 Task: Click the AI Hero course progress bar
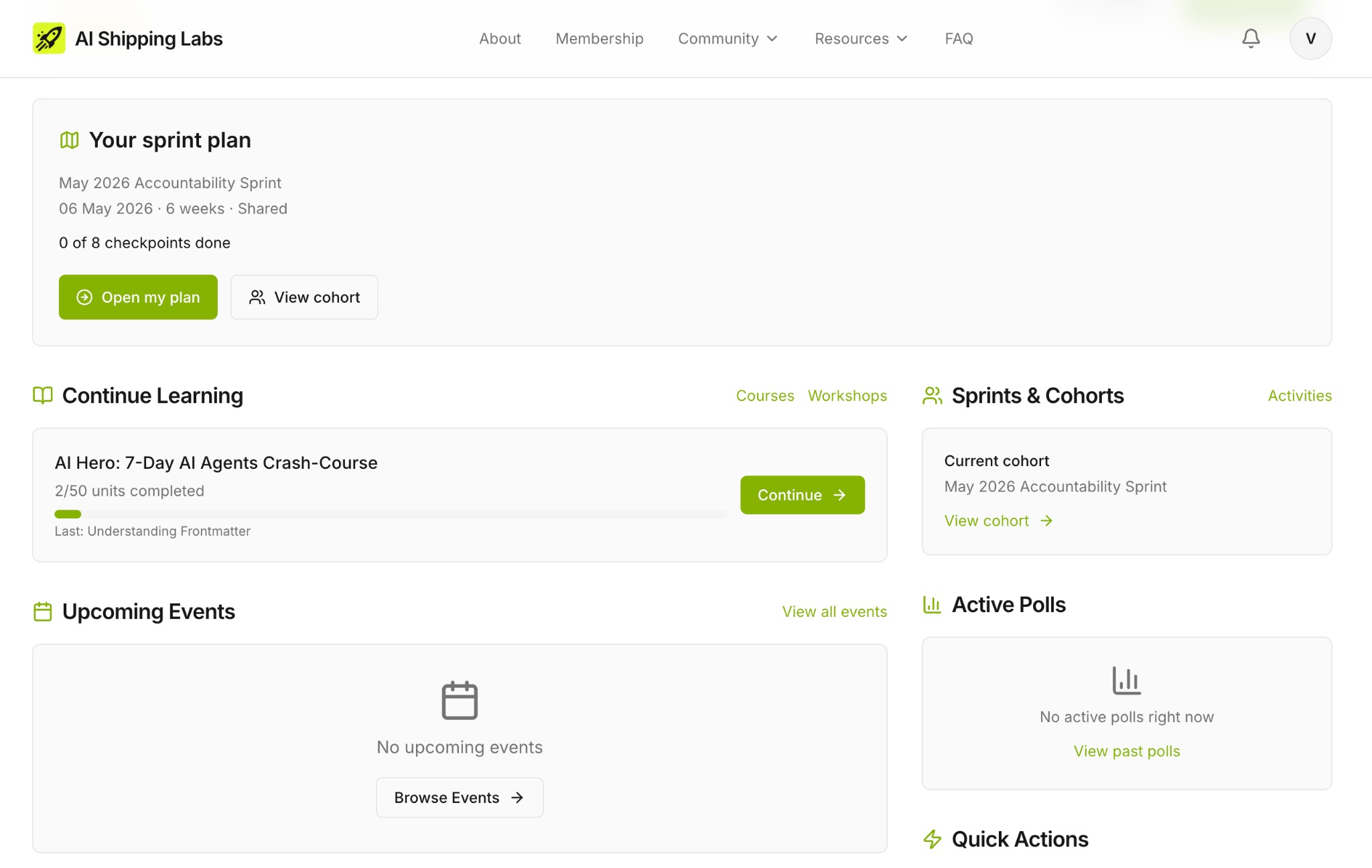pos(391,514)
